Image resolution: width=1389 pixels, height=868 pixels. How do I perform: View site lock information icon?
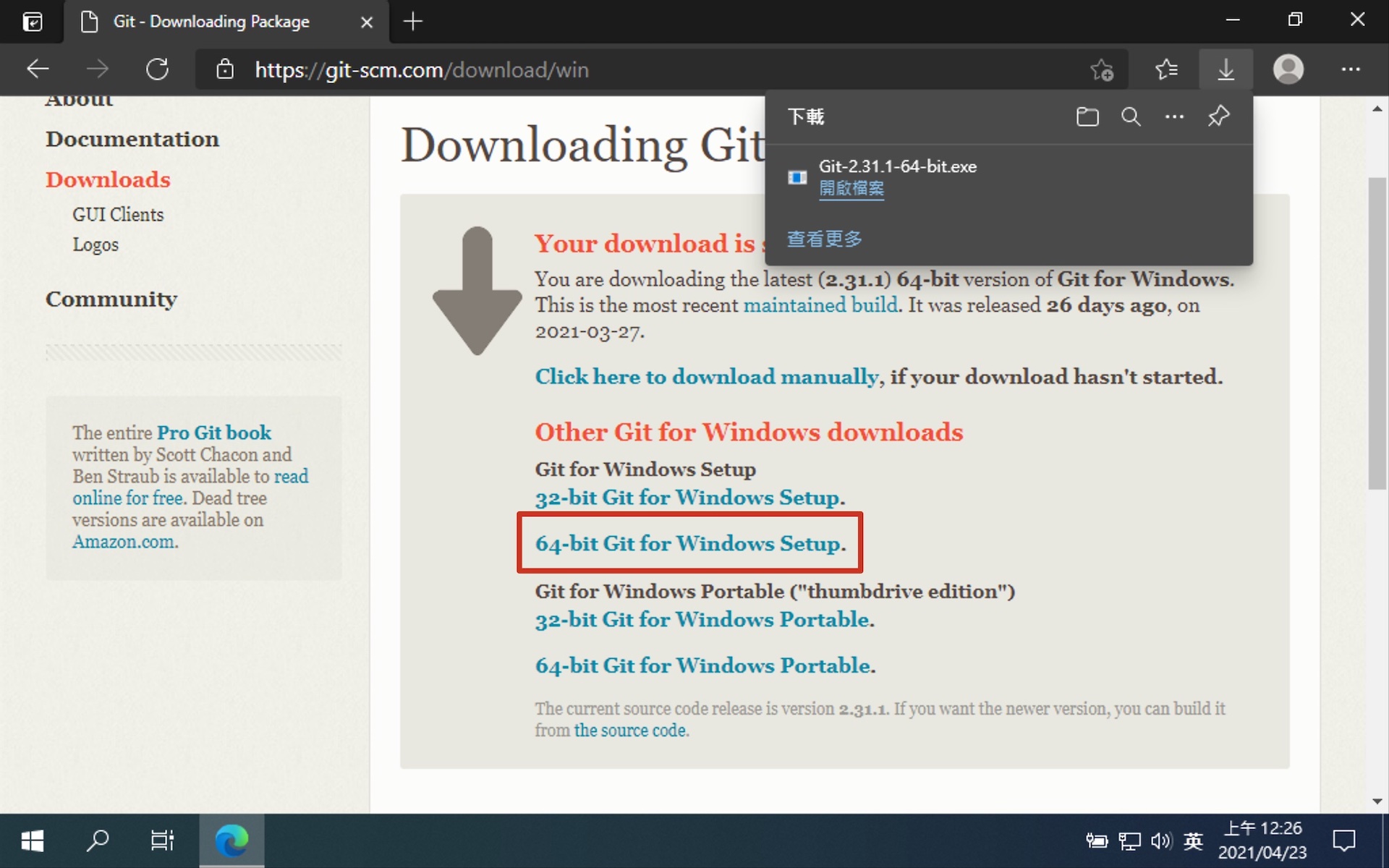tap(225, 69)
